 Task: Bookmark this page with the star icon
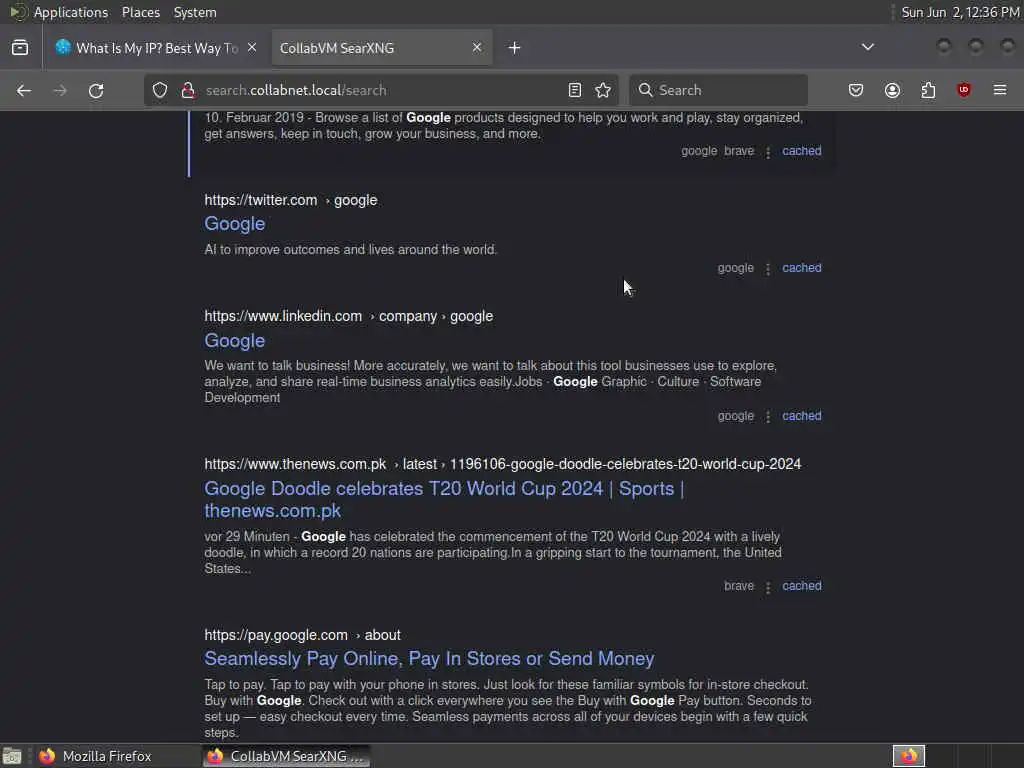click(x=603, y=90)
